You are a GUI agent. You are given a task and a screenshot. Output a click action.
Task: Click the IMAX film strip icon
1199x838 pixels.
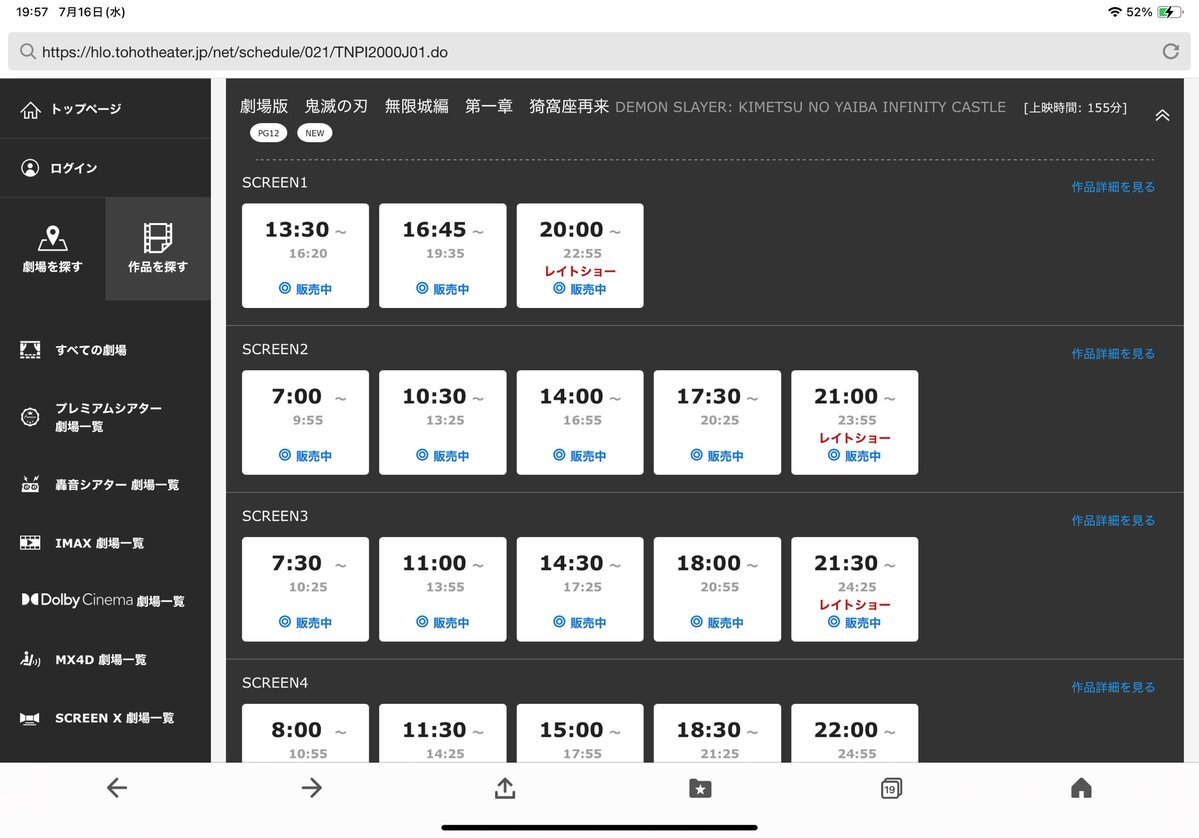[x=30, y=543]
